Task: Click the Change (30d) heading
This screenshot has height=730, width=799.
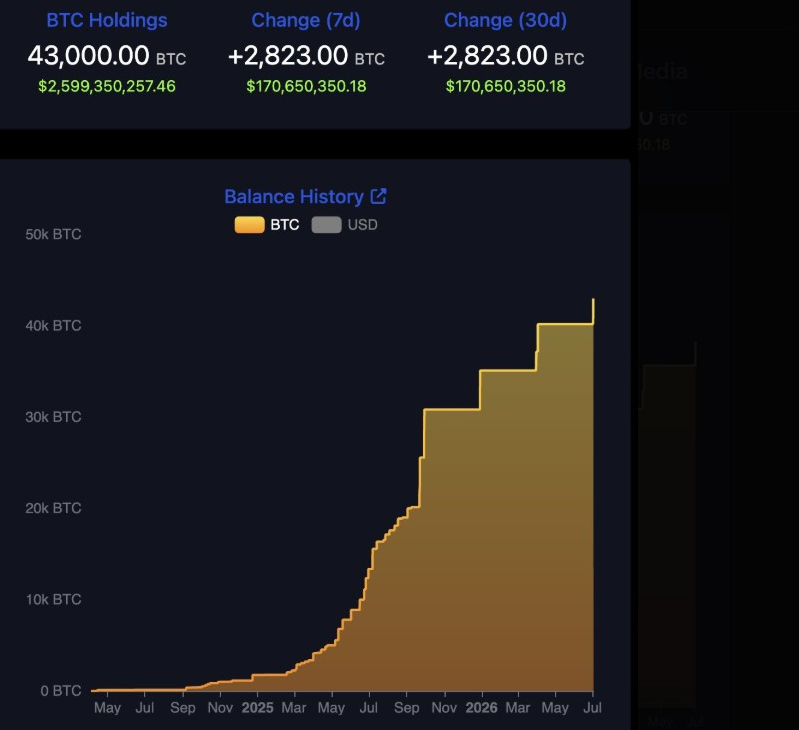Action: point(505,20)
